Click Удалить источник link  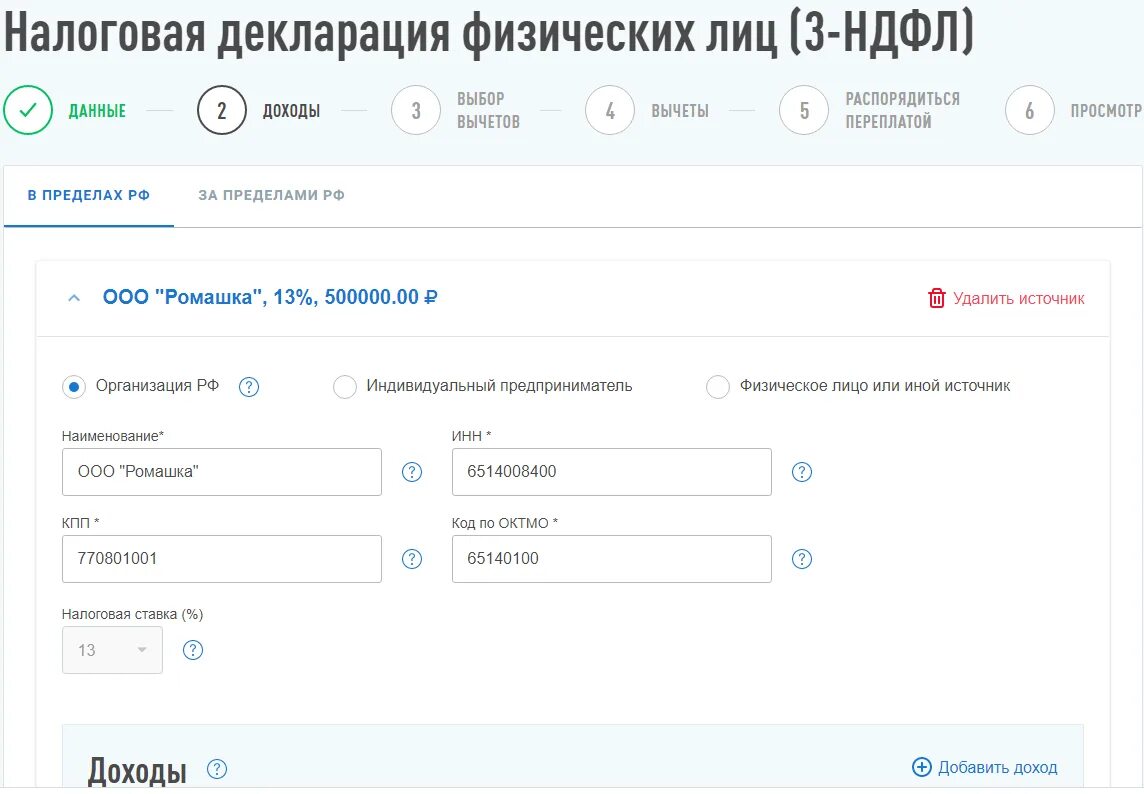click(x=1019, y=298)
